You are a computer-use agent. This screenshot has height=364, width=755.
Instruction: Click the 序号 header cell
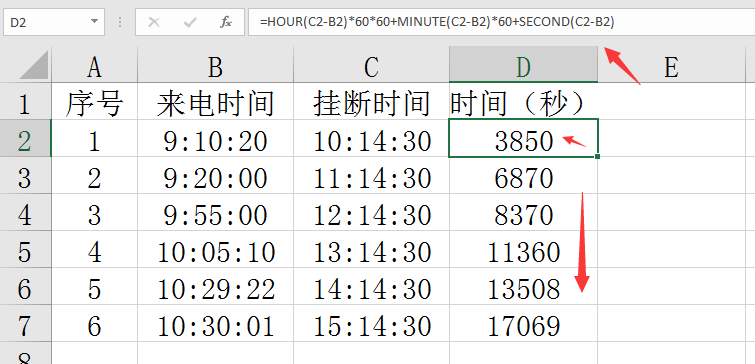point(94,101)
